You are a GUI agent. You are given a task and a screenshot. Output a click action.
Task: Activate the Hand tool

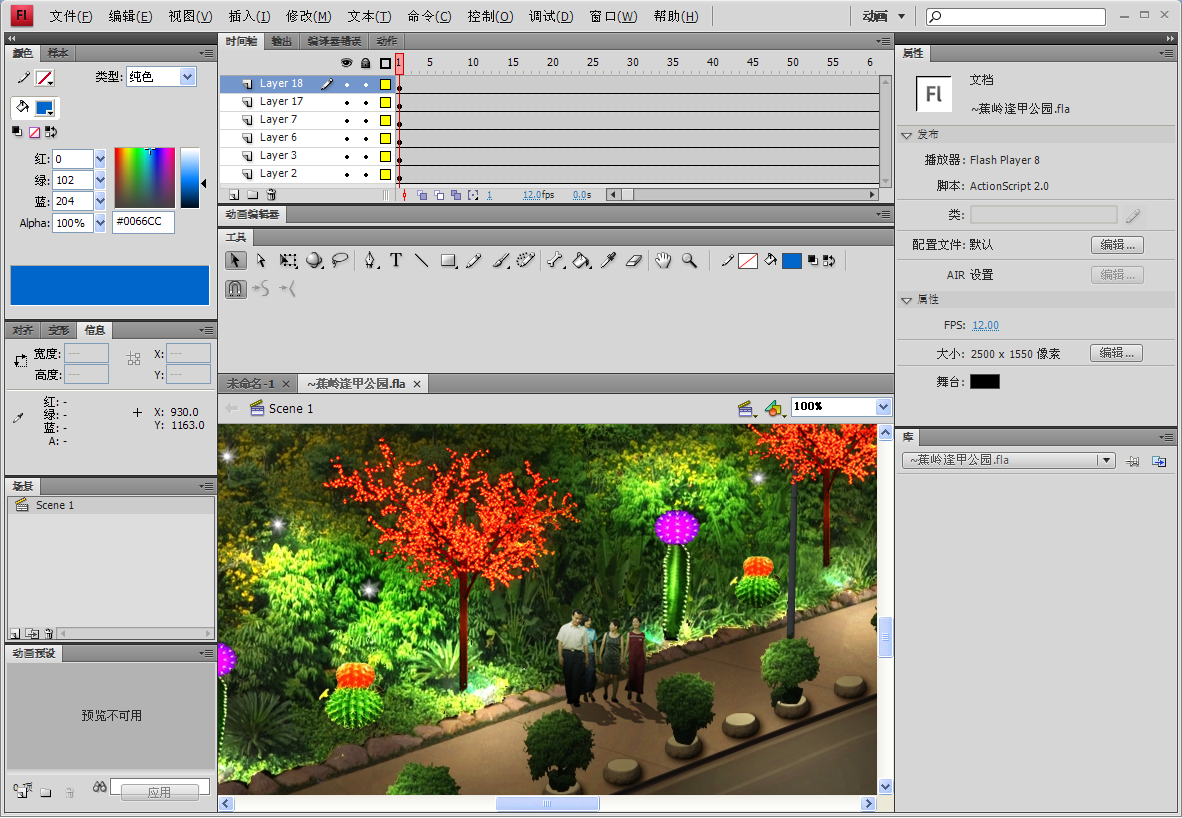click(663, 261)
